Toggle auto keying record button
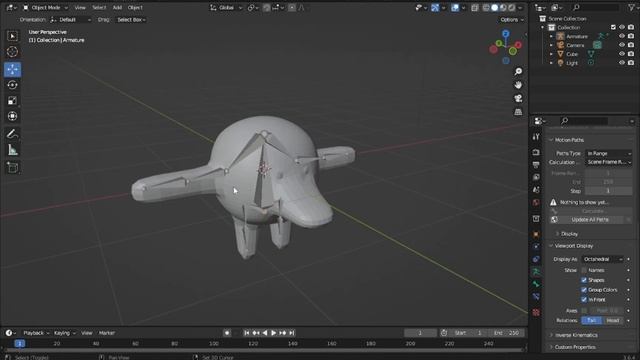Image resolution: width=640 pixels, height=360 pixels. (227, 333)
